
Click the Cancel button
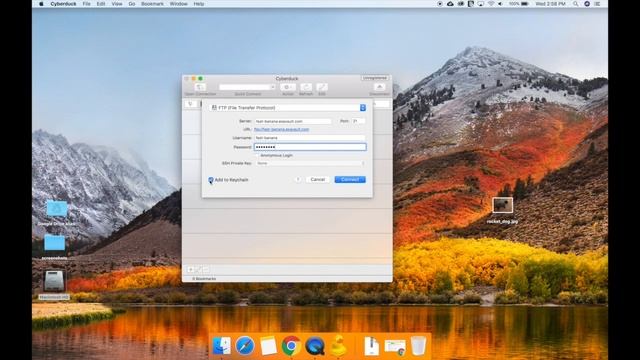tap(318, 180)
